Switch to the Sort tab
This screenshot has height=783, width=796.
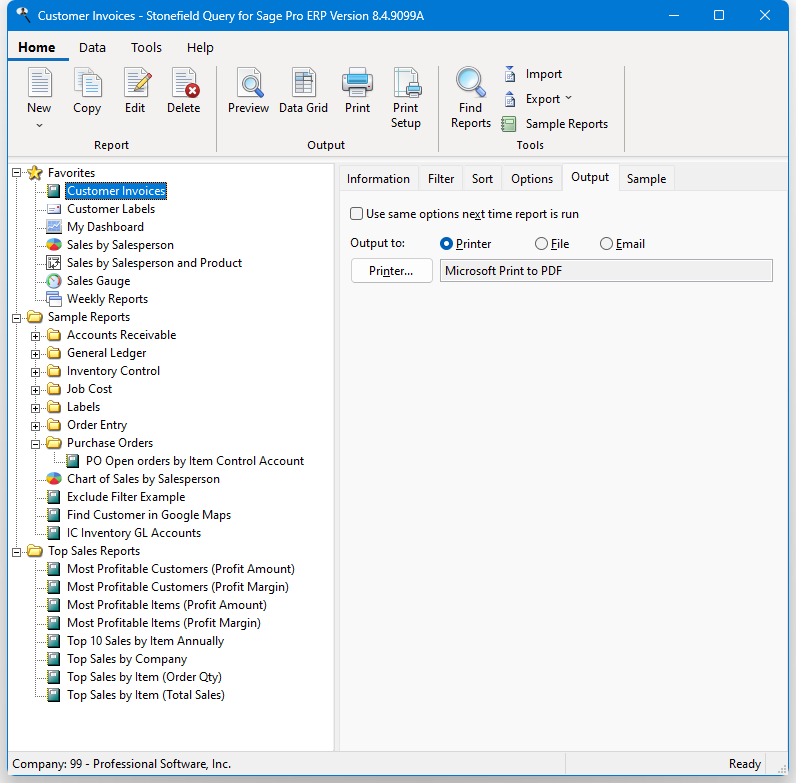482,179
